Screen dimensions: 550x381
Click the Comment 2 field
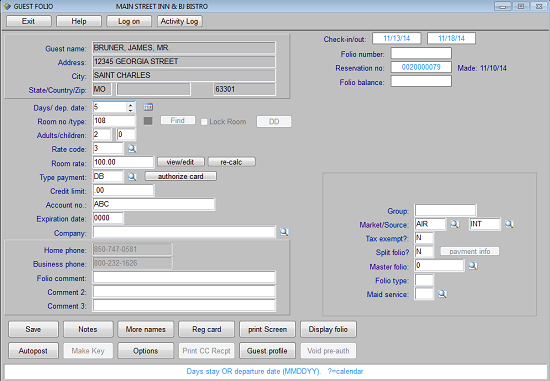click(x=184, y=292)
